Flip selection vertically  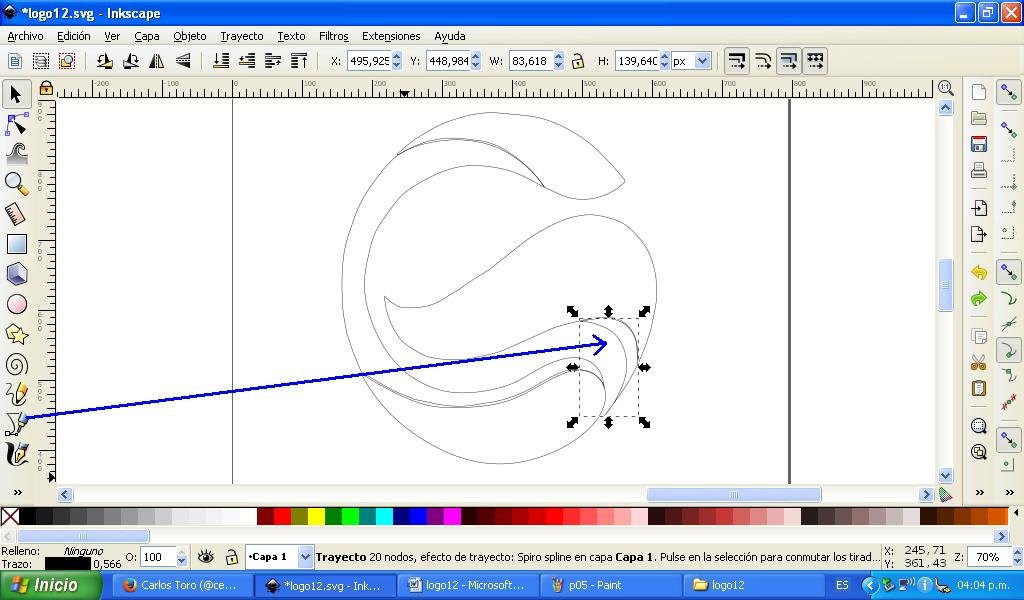(x=183, y=61)
